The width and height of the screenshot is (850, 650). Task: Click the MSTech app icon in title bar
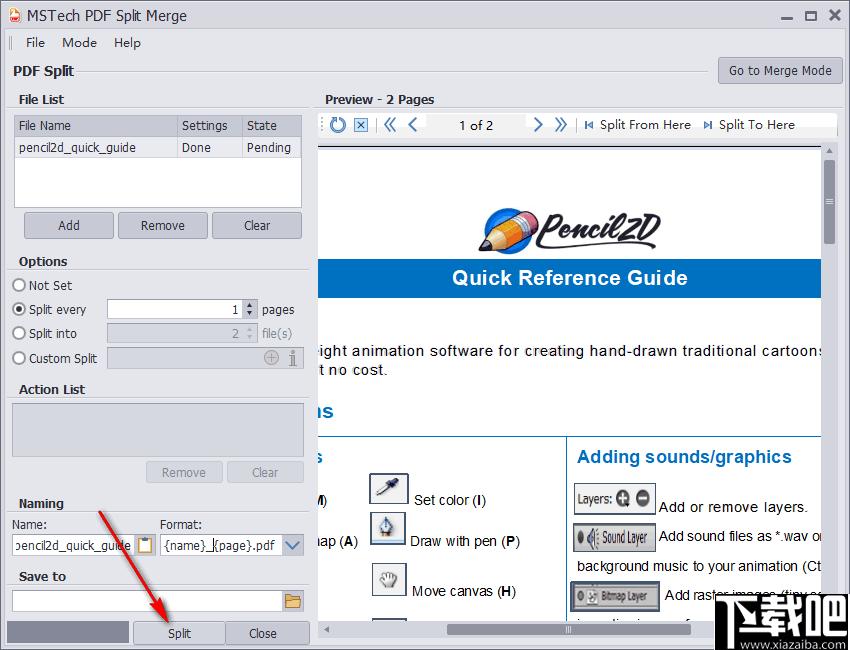(x=15, y=15)
